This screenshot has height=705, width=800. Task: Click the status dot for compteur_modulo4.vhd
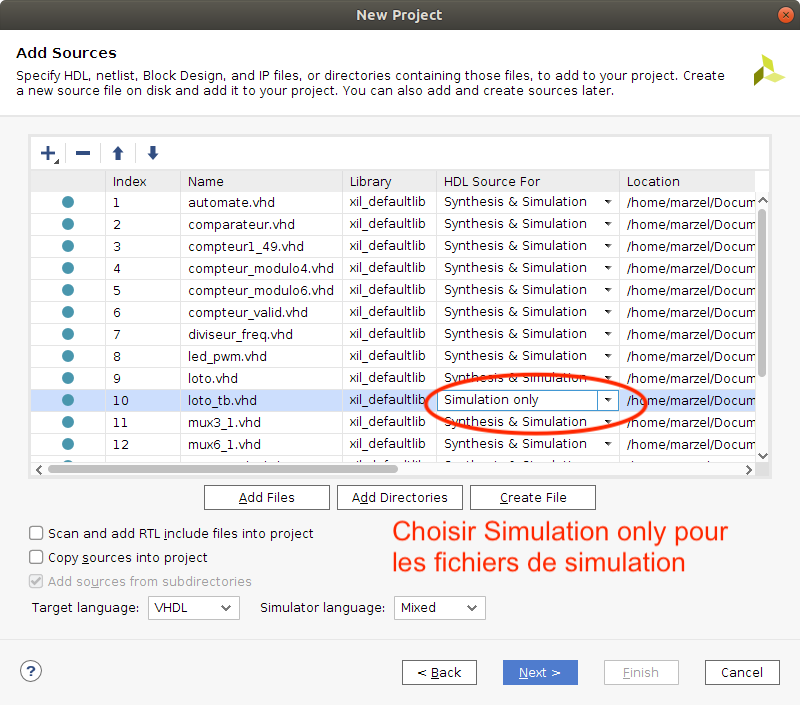68,268
